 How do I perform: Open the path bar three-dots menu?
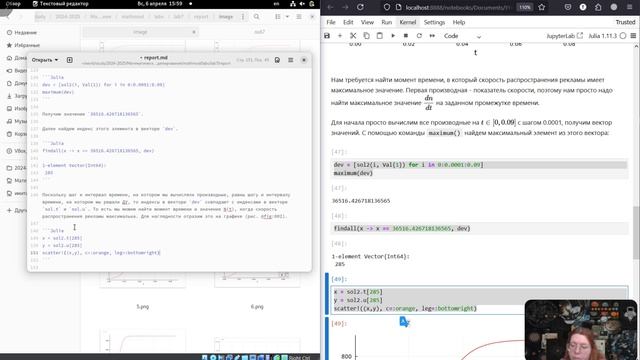click(242, 17)
